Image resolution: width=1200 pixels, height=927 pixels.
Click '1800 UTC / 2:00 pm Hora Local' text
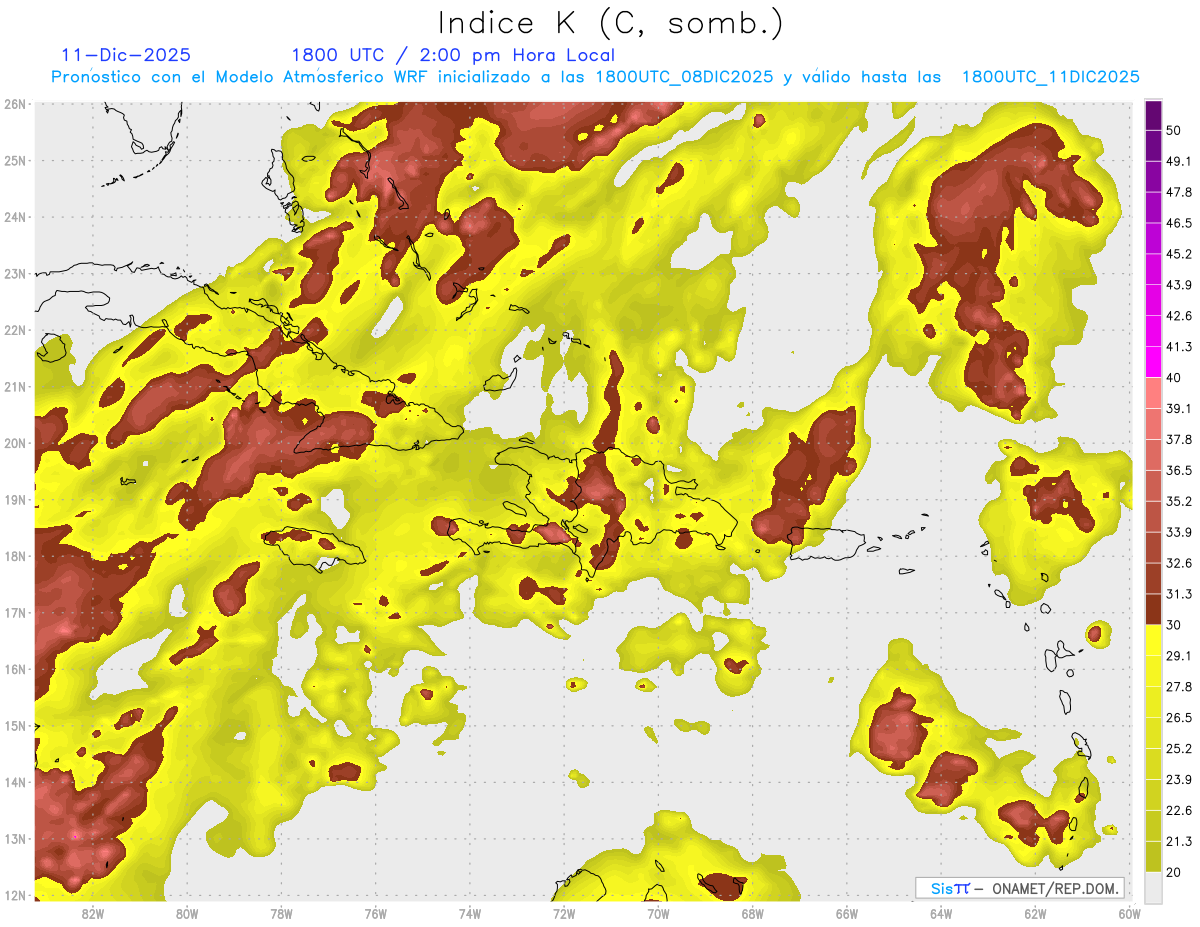click(x=453, y=55)
